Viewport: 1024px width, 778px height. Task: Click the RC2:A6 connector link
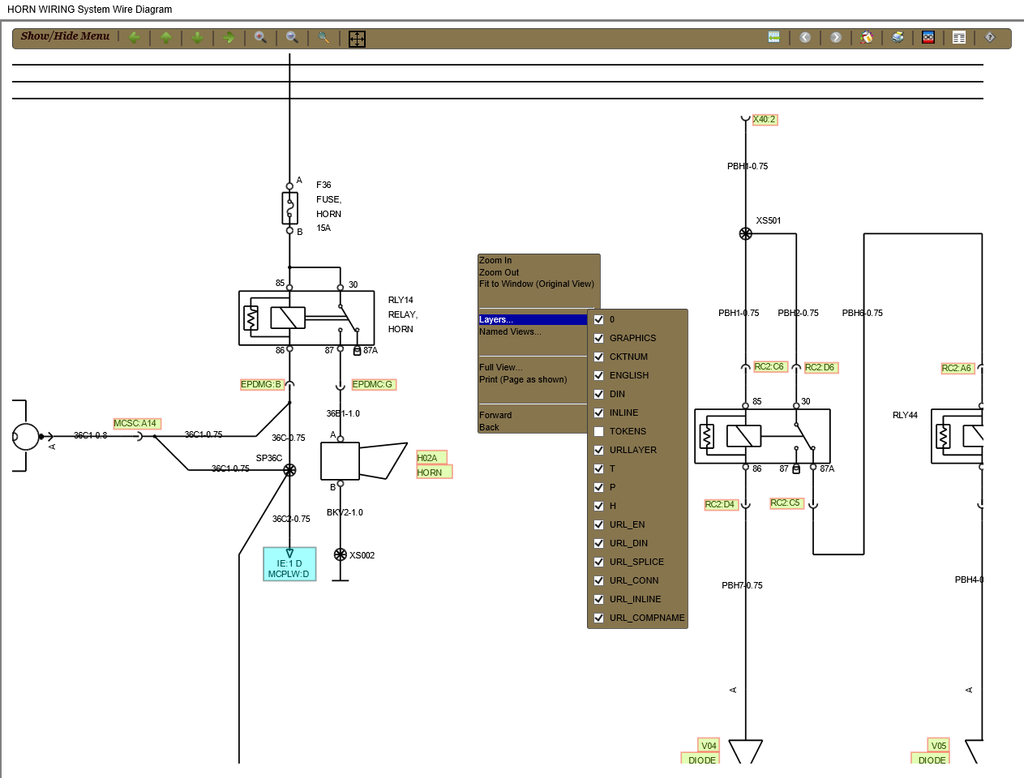957,368
